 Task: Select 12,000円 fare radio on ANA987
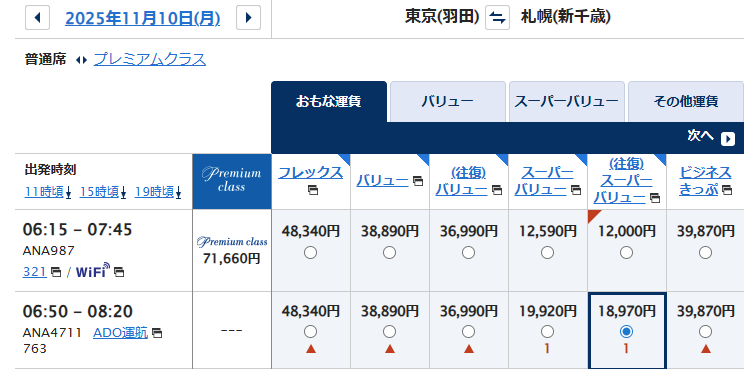(626, 253)
